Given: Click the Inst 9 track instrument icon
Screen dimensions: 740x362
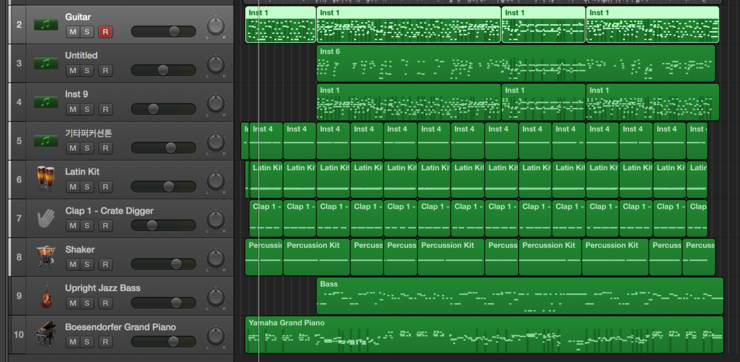Looking at the screenshot, I should (46, 102).
